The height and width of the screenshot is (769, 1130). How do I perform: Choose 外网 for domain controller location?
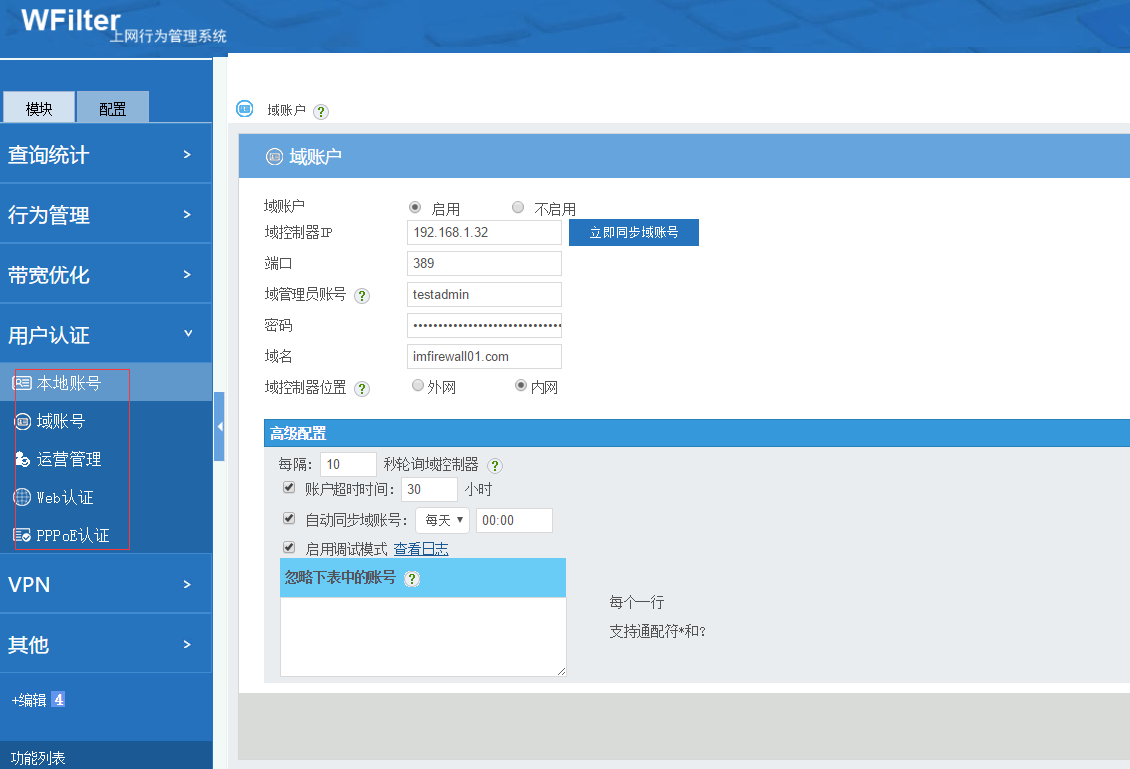tap(418, 386)
